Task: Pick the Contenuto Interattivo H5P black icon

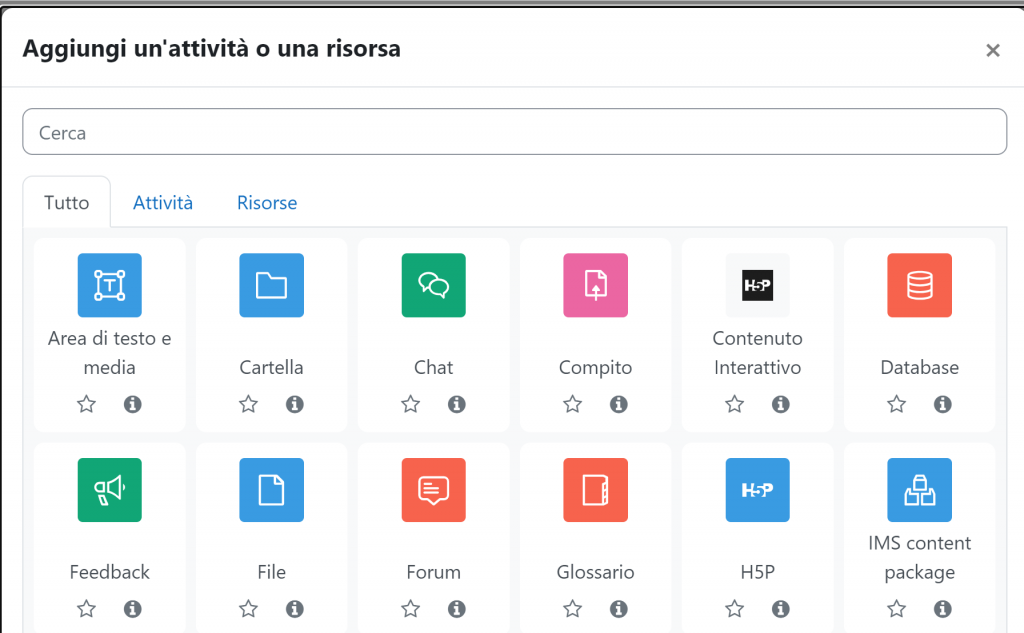Action: 758,285
